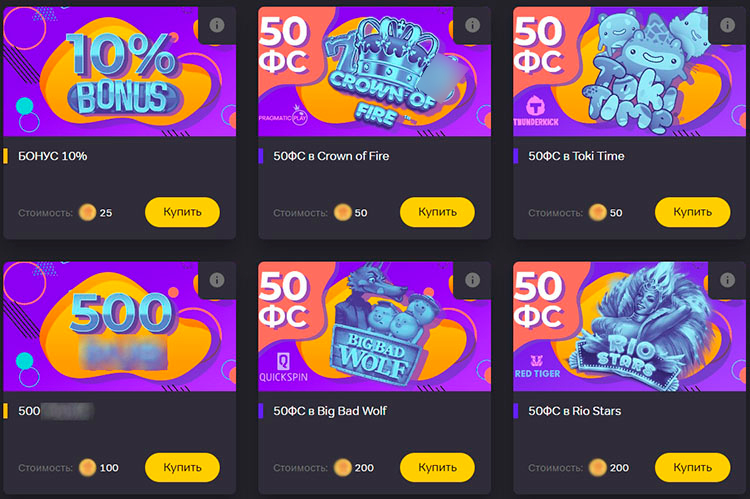This screenshot has height=499, width=750.
Task: Show info for the 500 bonus card
Action: click(x=217, y=280)
